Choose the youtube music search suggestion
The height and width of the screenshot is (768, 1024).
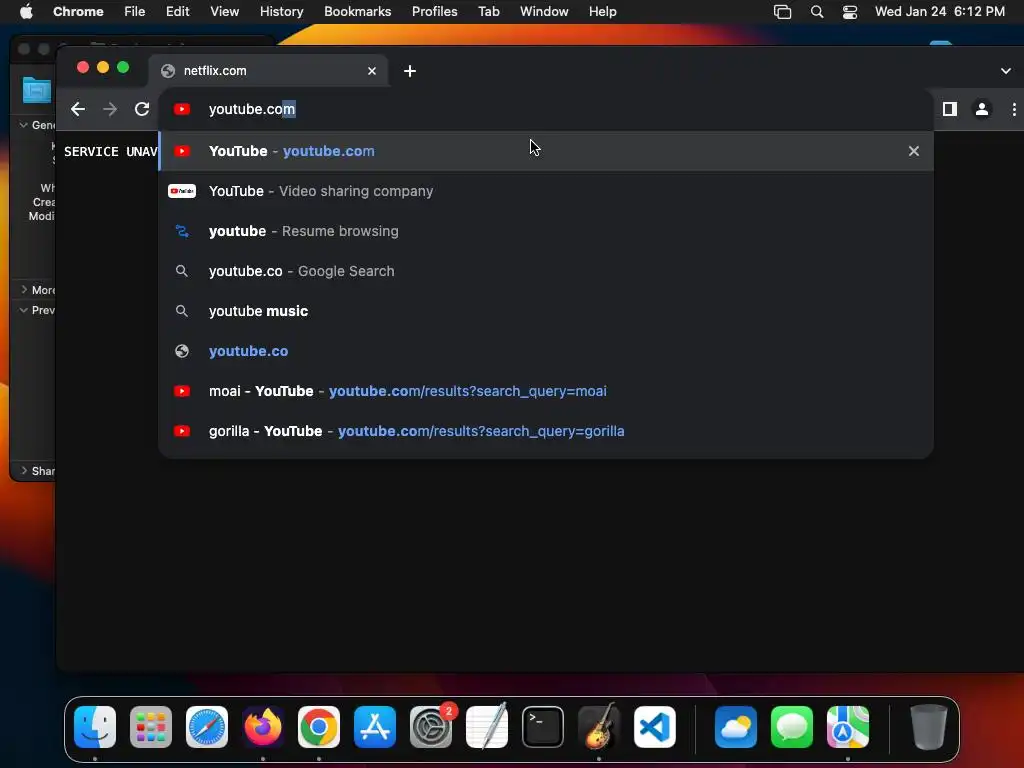[546, 311]
